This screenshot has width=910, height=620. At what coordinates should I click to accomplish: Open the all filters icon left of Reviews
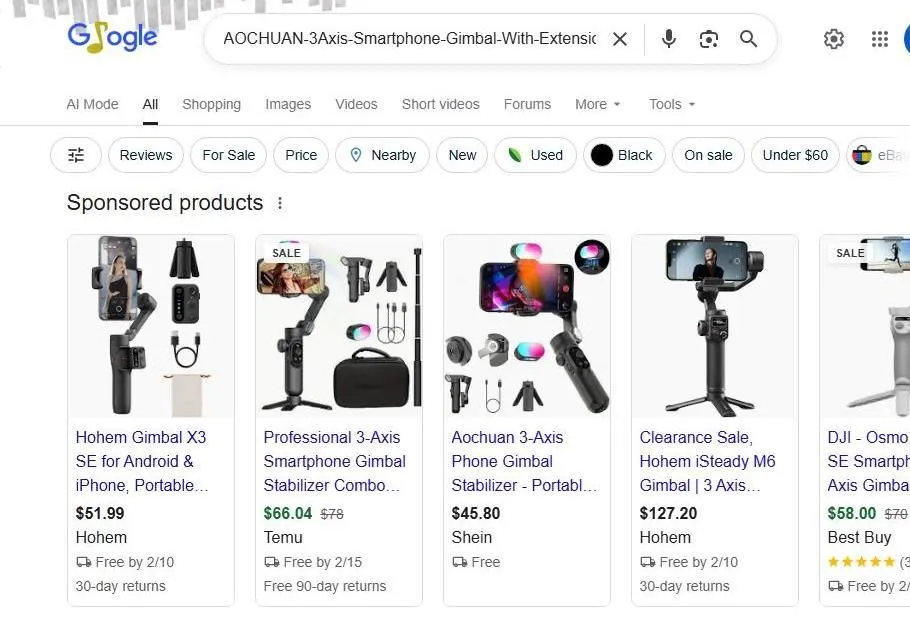pos(75,155)
